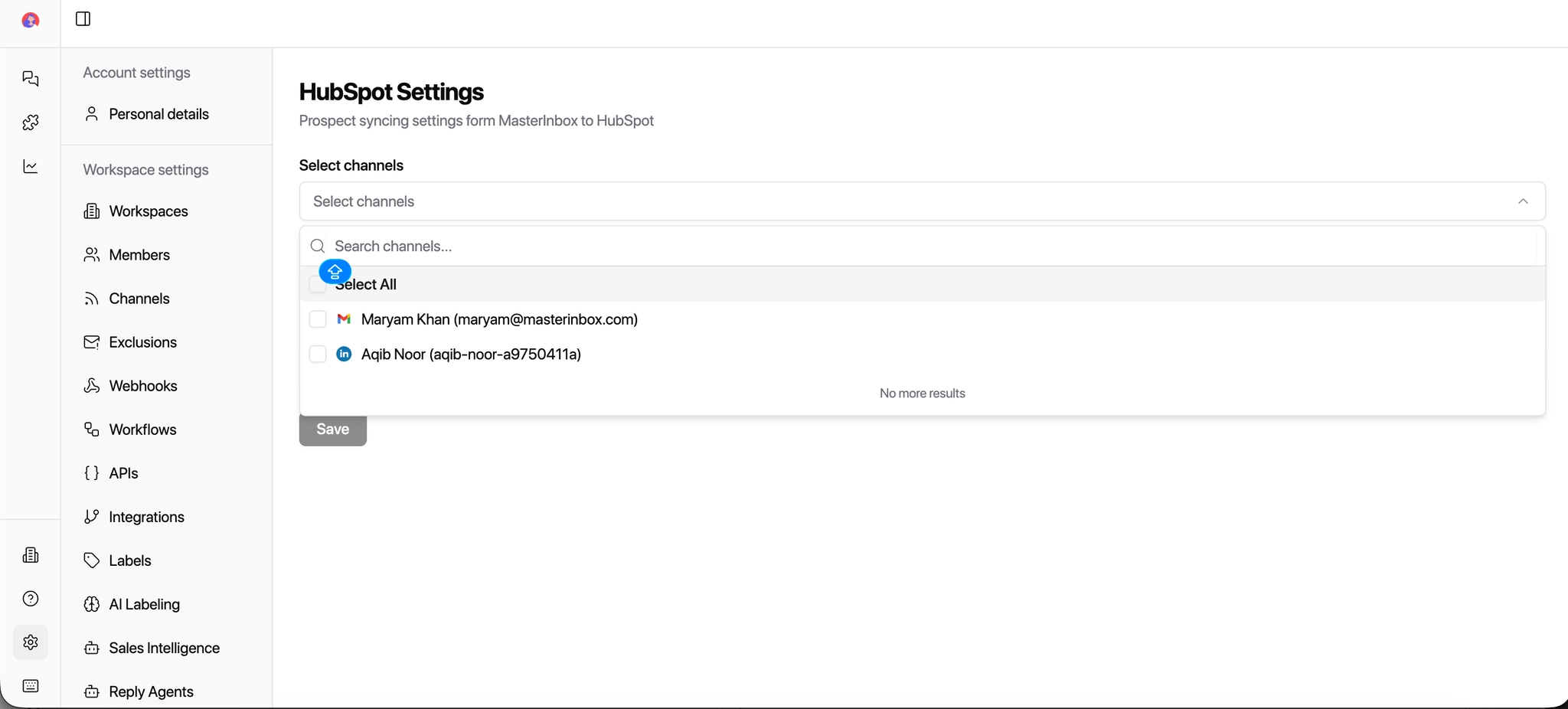1568x709 pixels.
Task: Open the analytics chart icon
Action: pos(31,167)
